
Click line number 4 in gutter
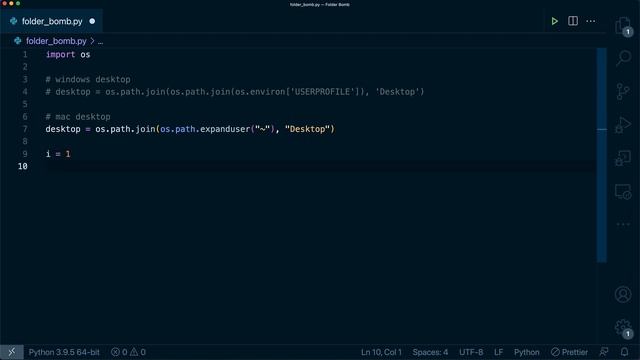[x=25, y=91]
